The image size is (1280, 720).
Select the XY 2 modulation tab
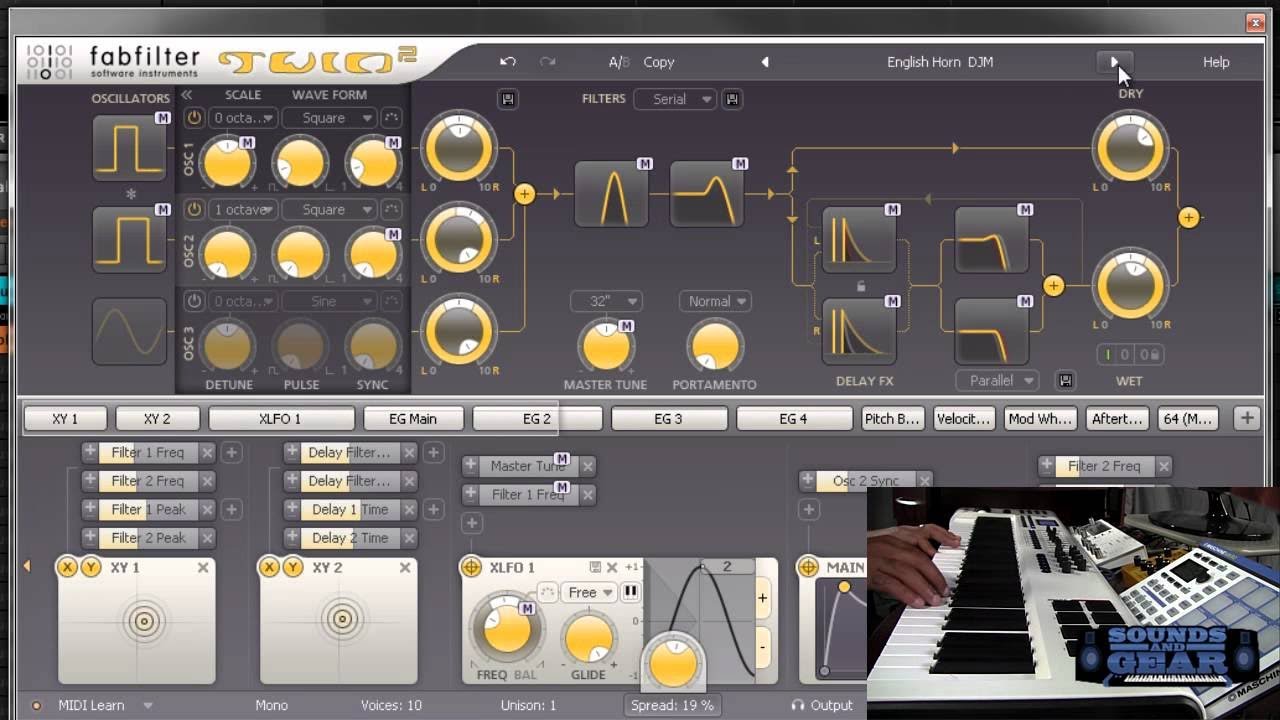[x=157, y=419]
